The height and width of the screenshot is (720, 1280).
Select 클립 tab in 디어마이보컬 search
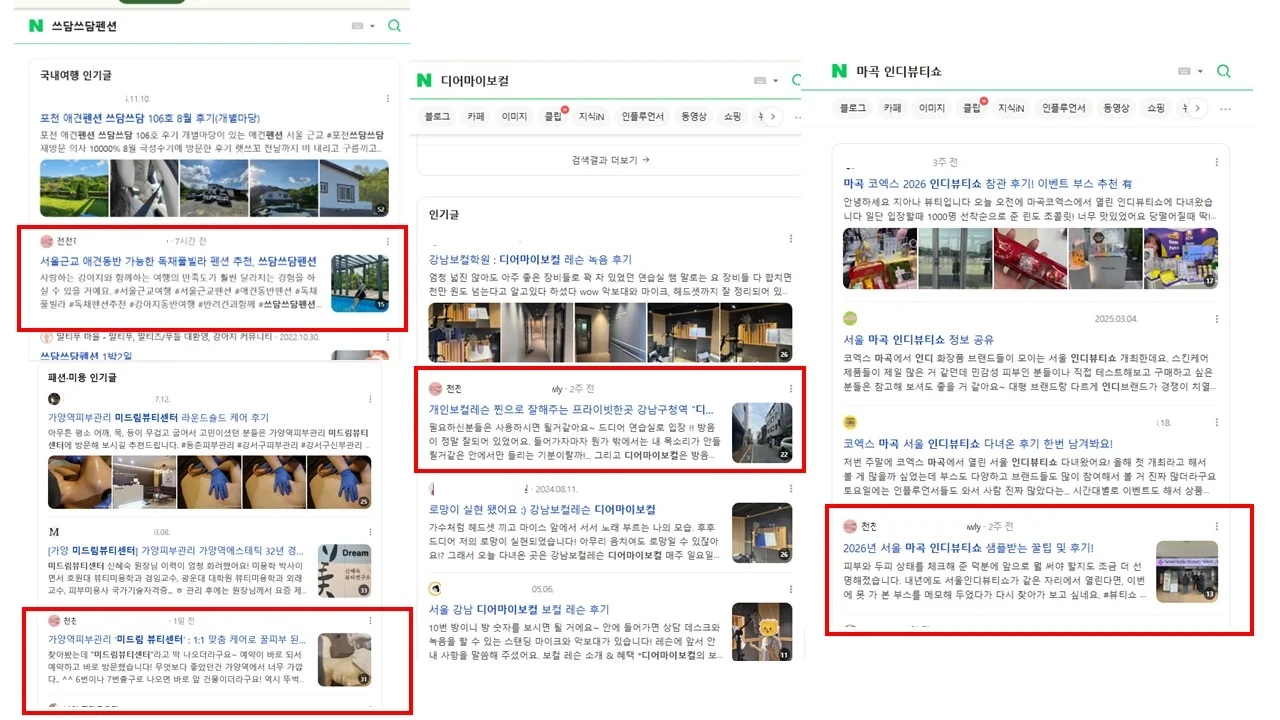pos(553,117)
